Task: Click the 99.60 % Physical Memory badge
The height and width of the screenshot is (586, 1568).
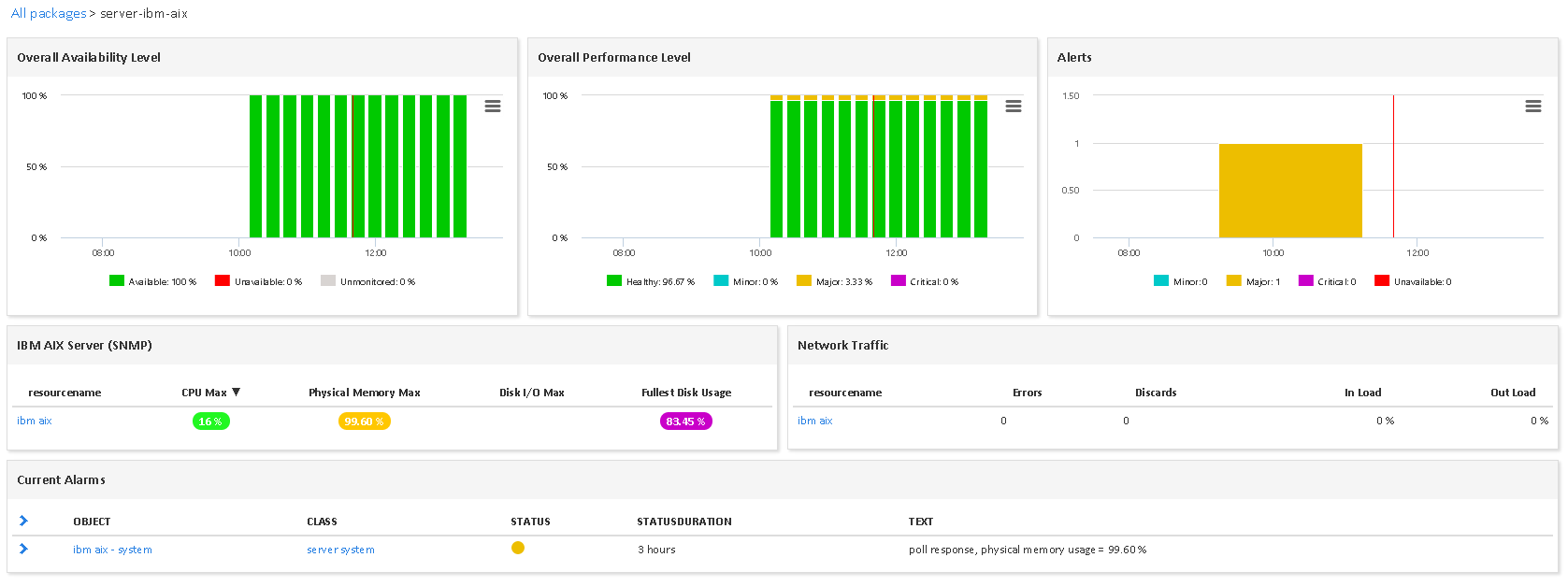Action: [364, 422]
